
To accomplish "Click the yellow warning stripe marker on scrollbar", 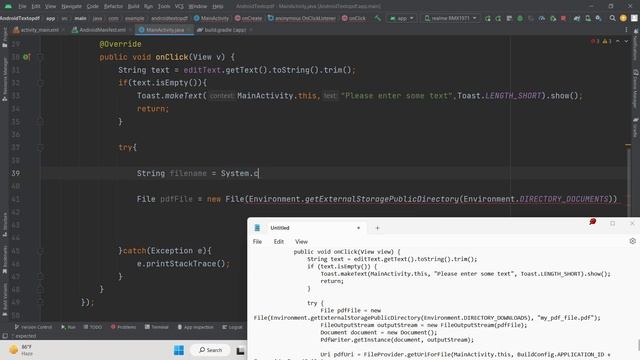I will [628, 145].
